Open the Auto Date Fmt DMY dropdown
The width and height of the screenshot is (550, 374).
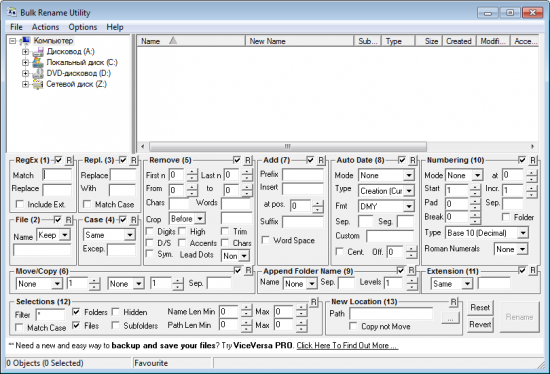(409, 207)
